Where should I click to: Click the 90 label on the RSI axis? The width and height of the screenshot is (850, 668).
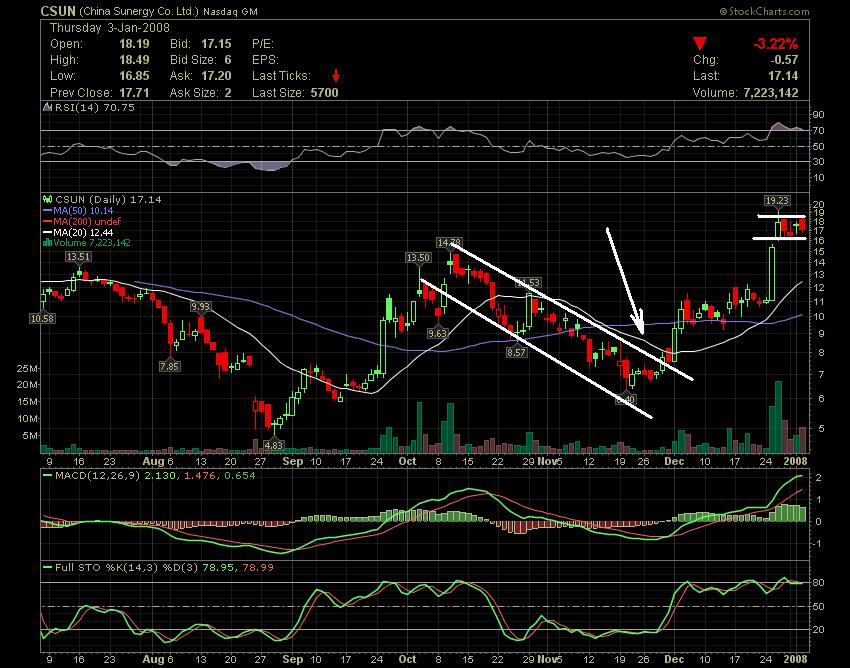[818, 114]
